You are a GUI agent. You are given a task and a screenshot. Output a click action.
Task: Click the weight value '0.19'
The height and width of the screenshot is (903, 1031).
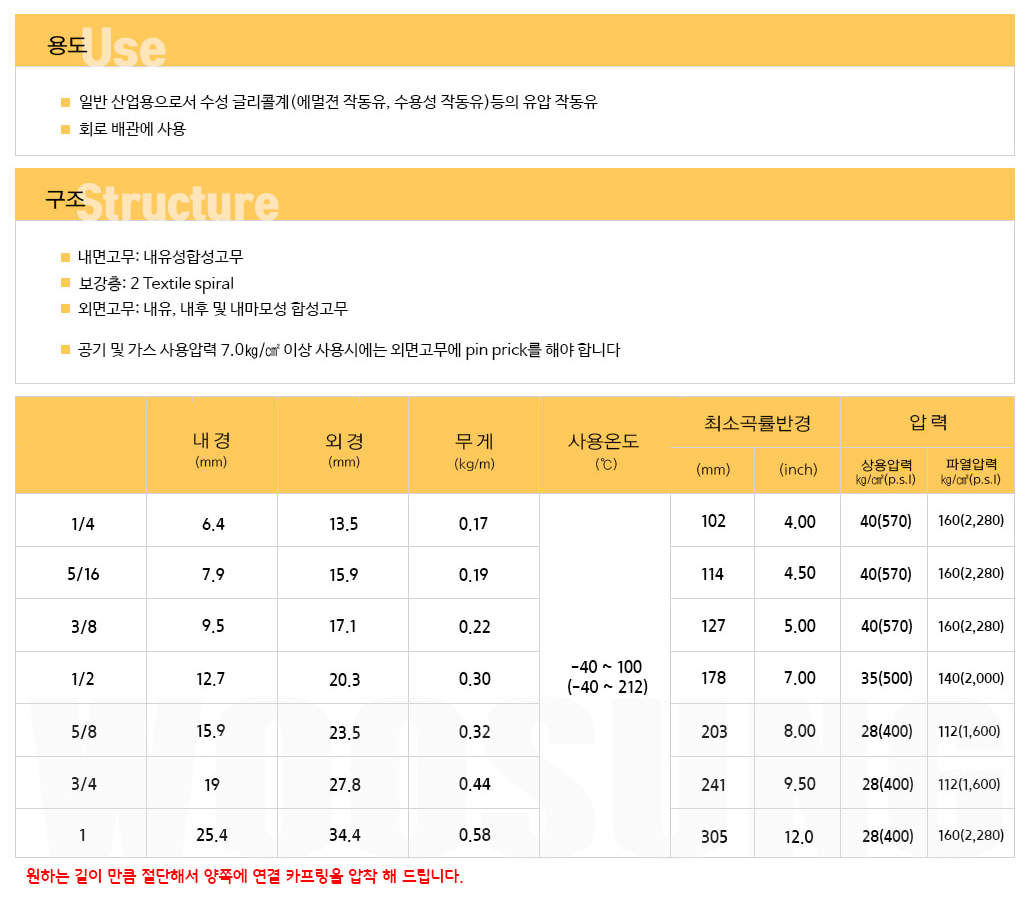pos(473,575)
